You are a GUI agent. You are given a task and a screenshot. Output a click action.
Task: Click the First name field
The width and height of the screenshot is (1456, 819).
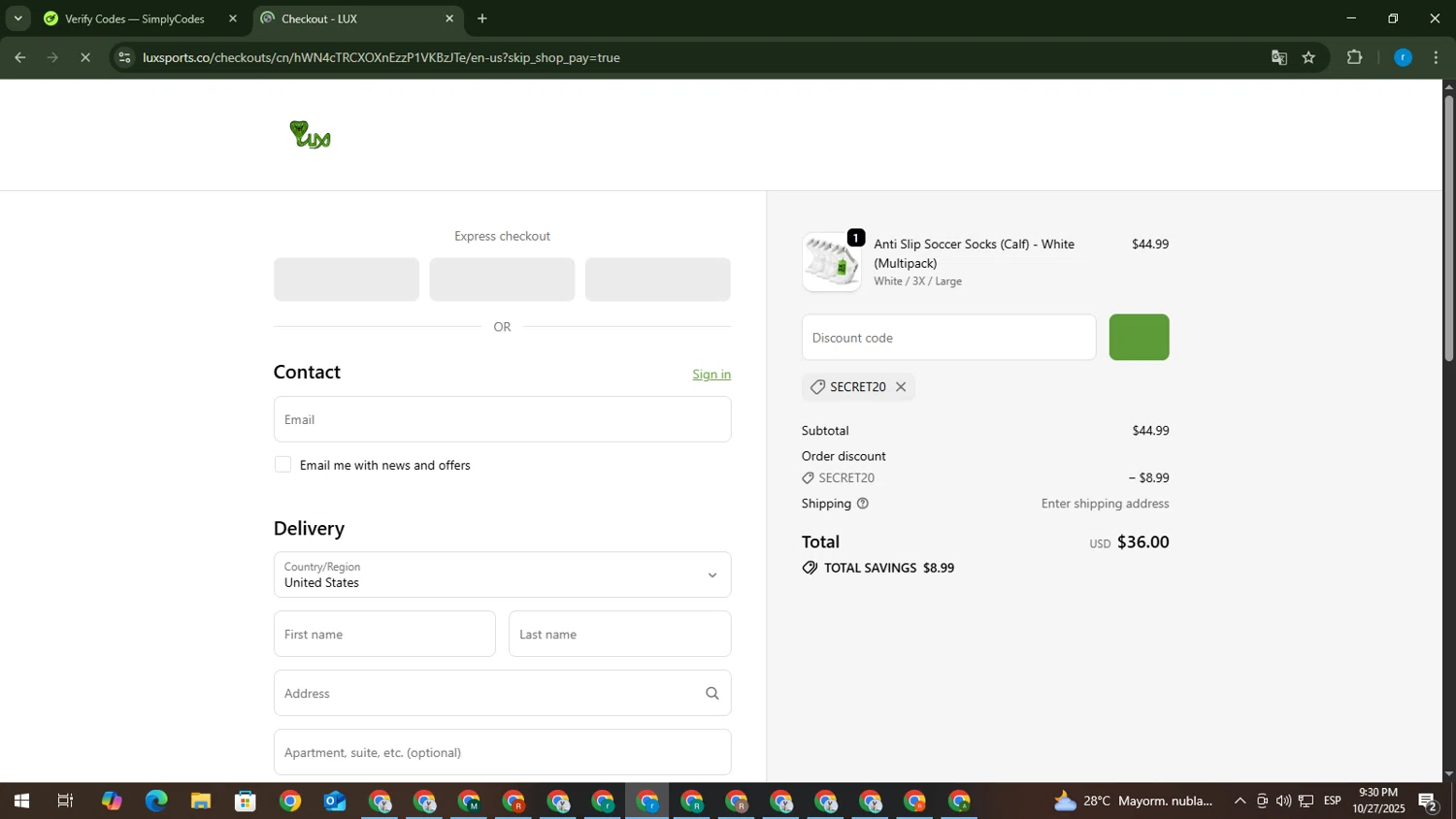point(384,634)
